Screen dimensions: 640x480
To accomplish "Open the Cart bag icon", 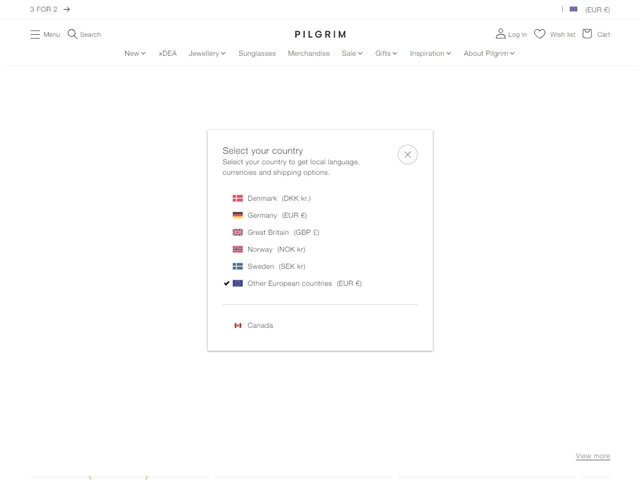I will pyautogui.click(x=587, y=34).
